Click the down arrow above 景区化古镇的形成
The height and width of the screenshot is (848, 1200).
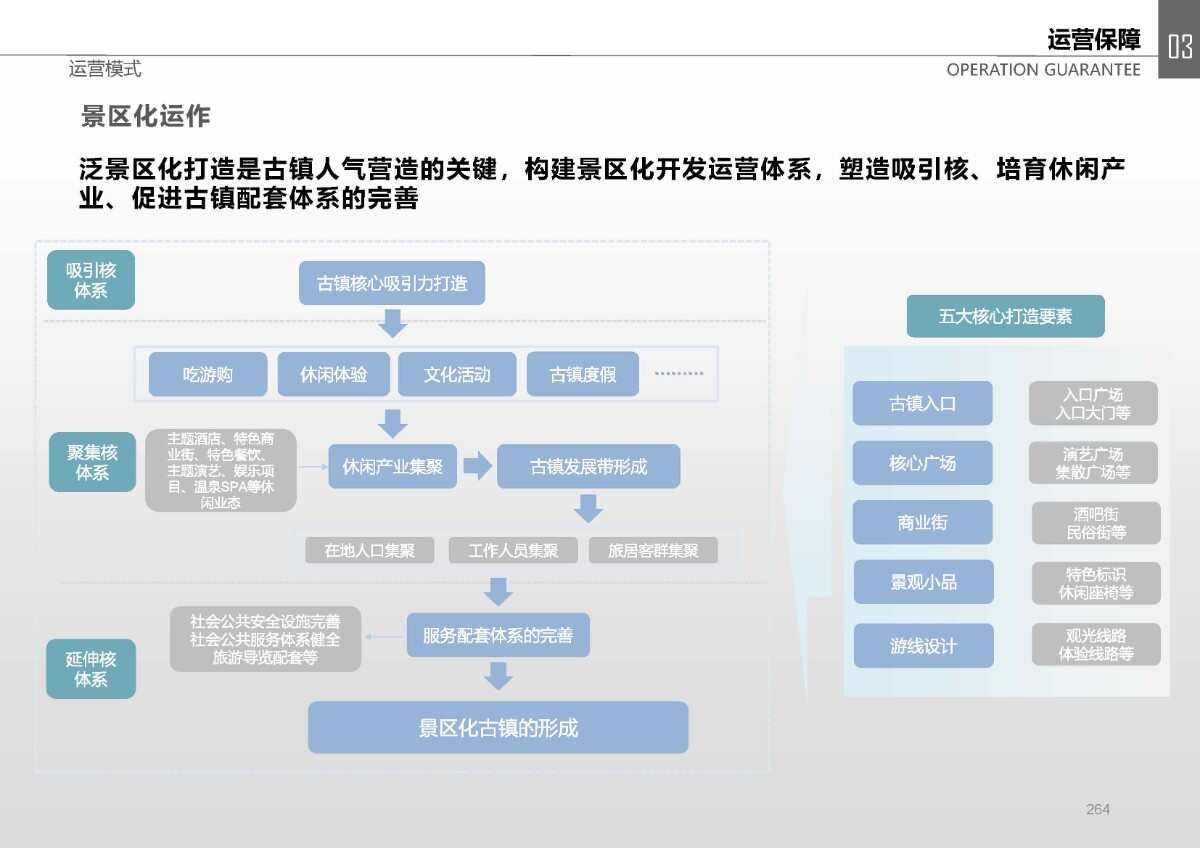[497, 677]
